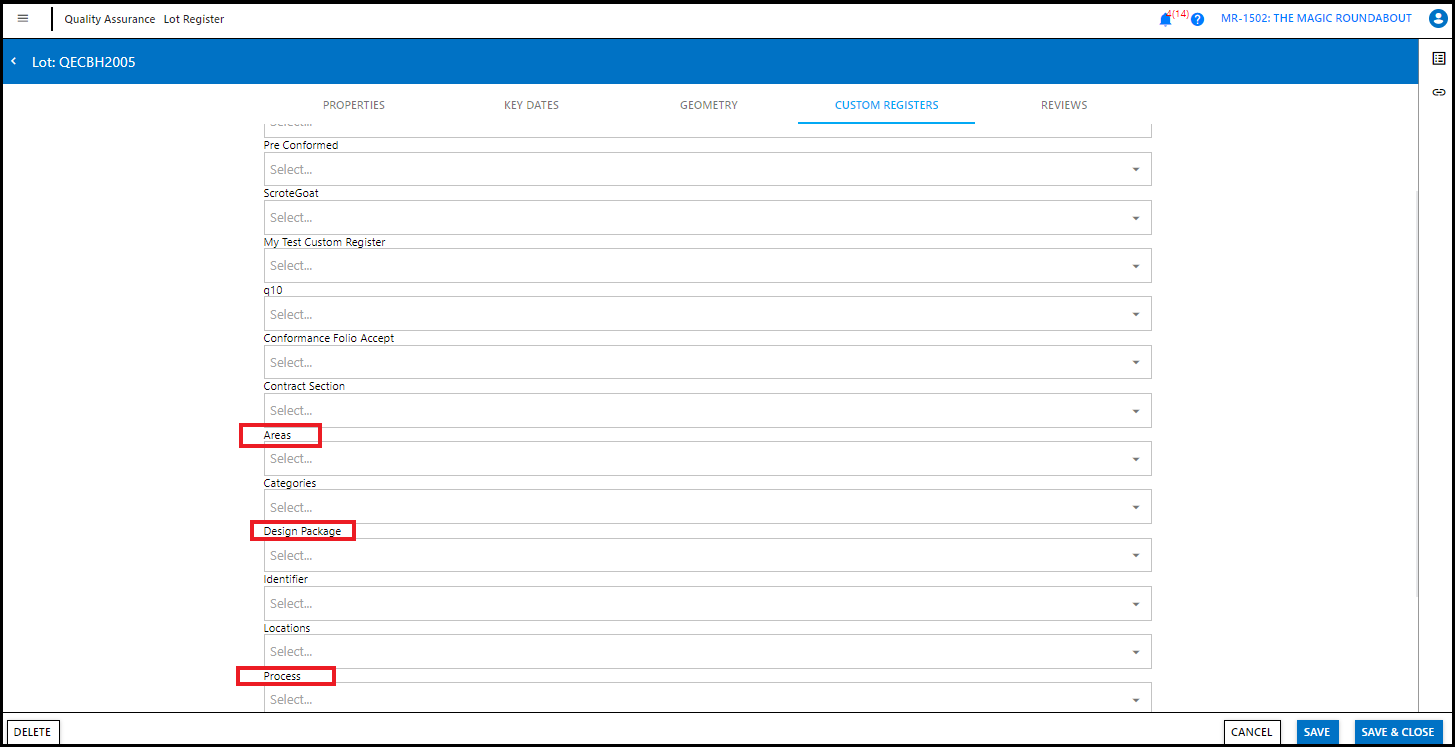Click the Categories field label
This screenshot has height=747, width=1455.
point(290,483)
